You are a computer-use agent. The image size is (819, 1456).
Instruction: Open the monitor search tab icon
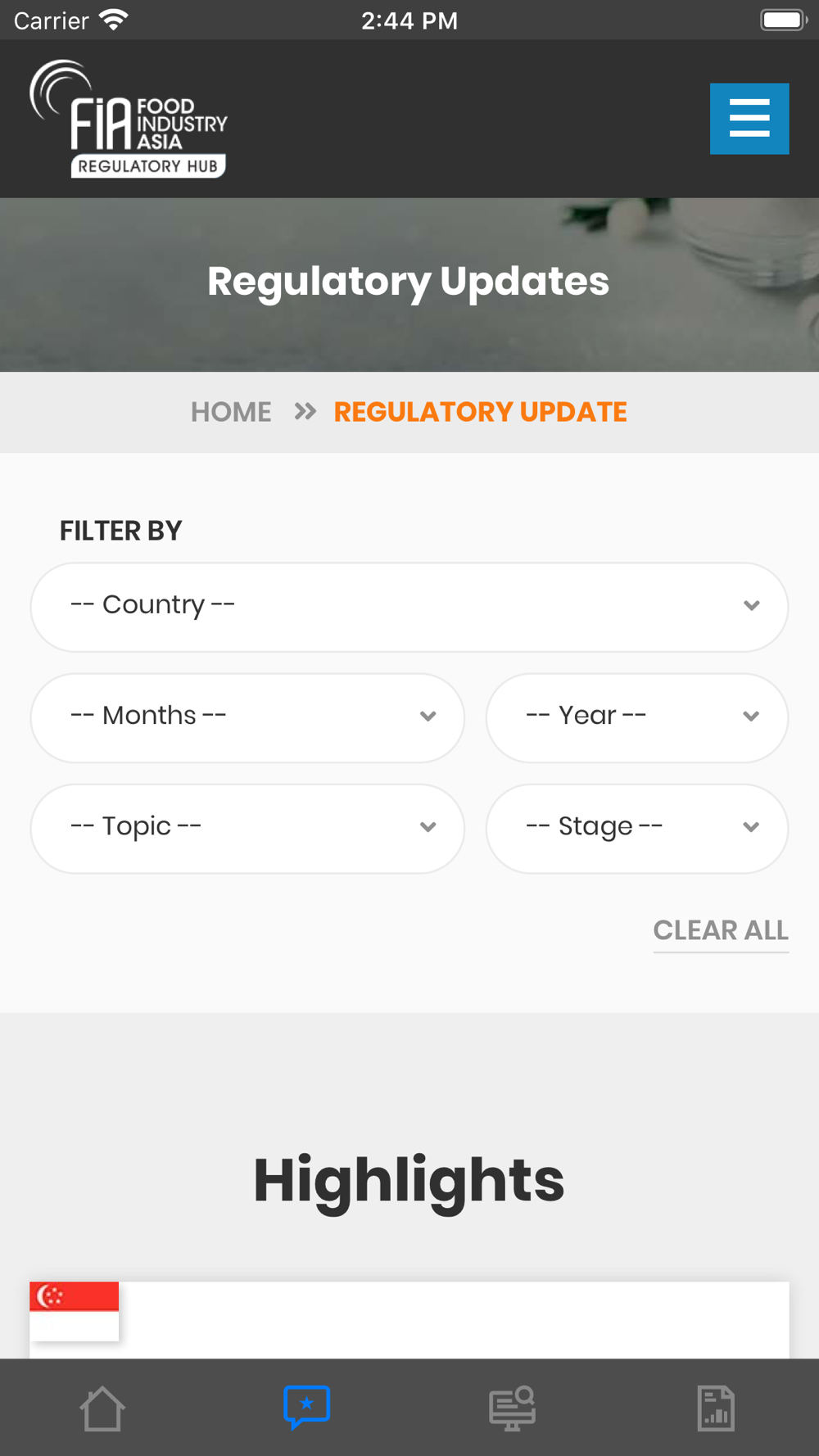[x=512, y=1409]
